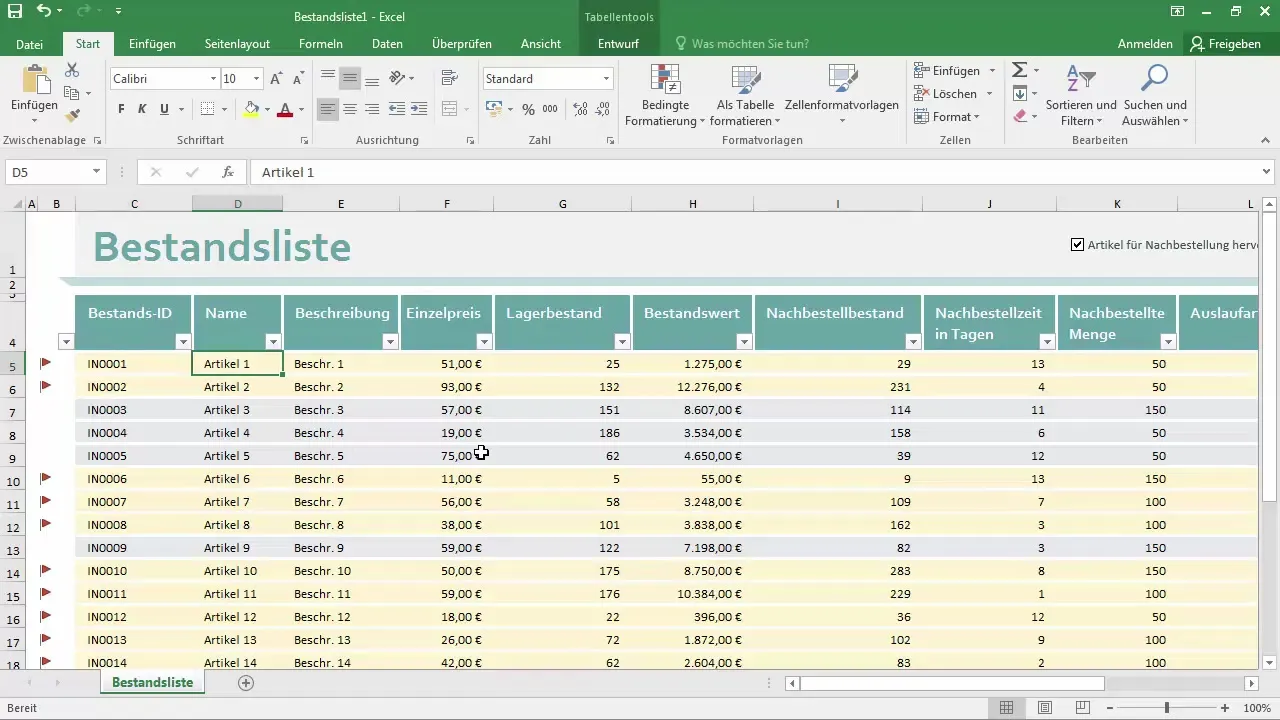Click the Save icon in quick access toolbar
Screen dimensions: 1280x720
click(14, 12)
